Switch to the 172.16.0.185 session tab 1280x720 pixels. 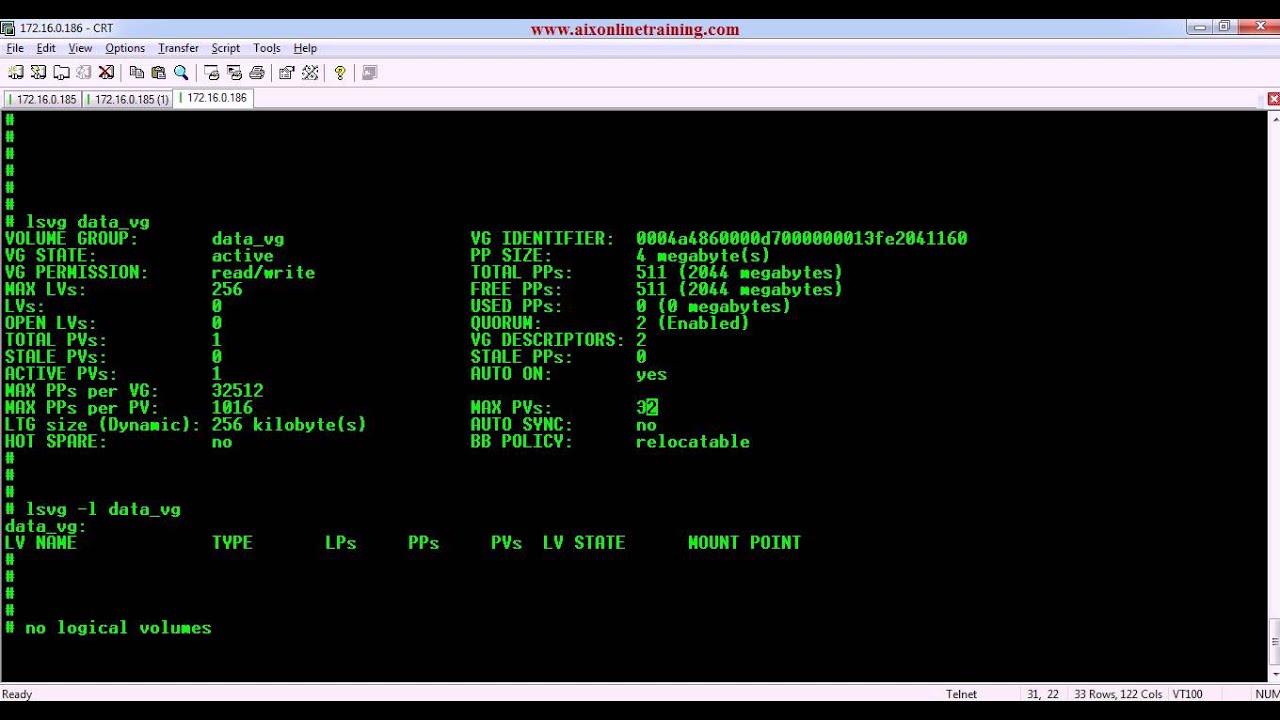[x=43, y=99]
